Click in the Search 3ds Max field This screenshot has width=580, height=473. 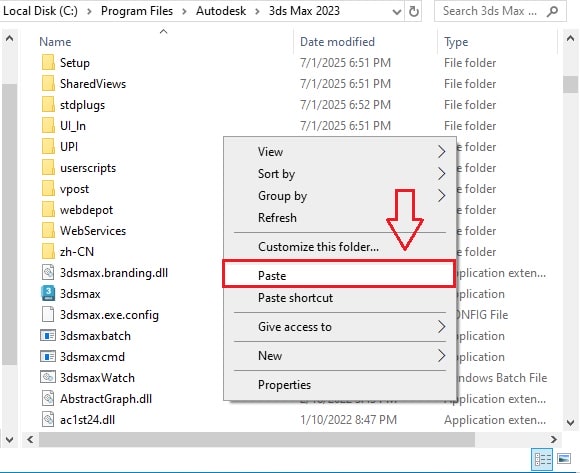490,11
